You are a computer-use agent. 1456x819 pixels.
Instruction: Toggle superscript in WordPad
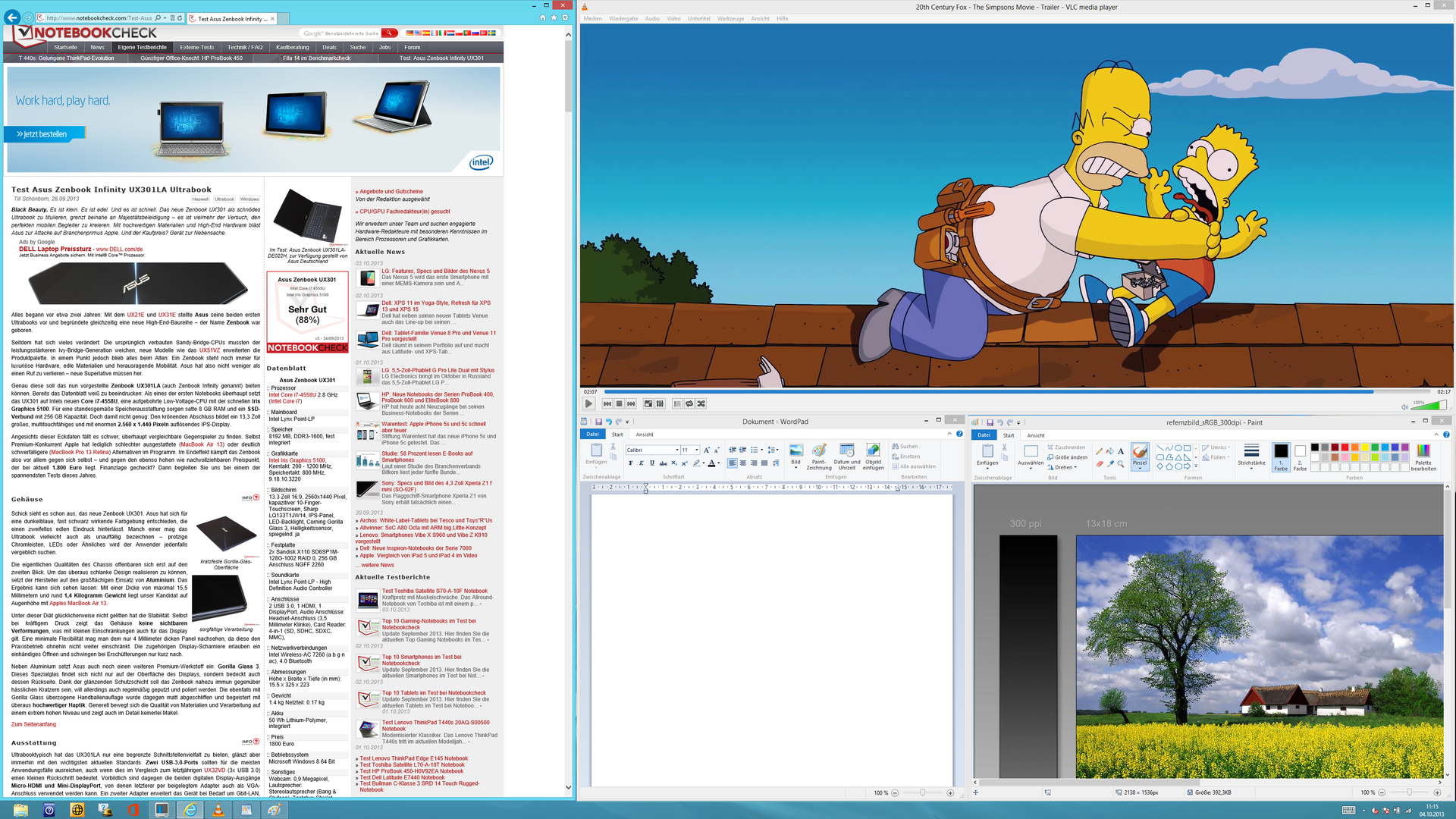pos(685,463)
